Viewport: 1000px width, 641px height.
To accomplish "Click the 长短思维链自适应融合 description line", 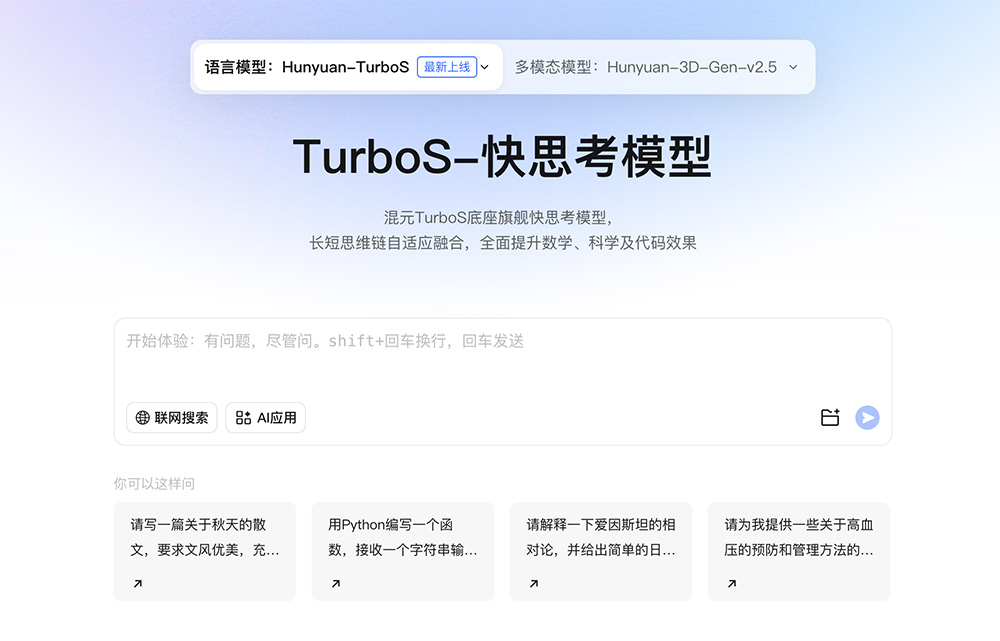I will pos(503,243).
